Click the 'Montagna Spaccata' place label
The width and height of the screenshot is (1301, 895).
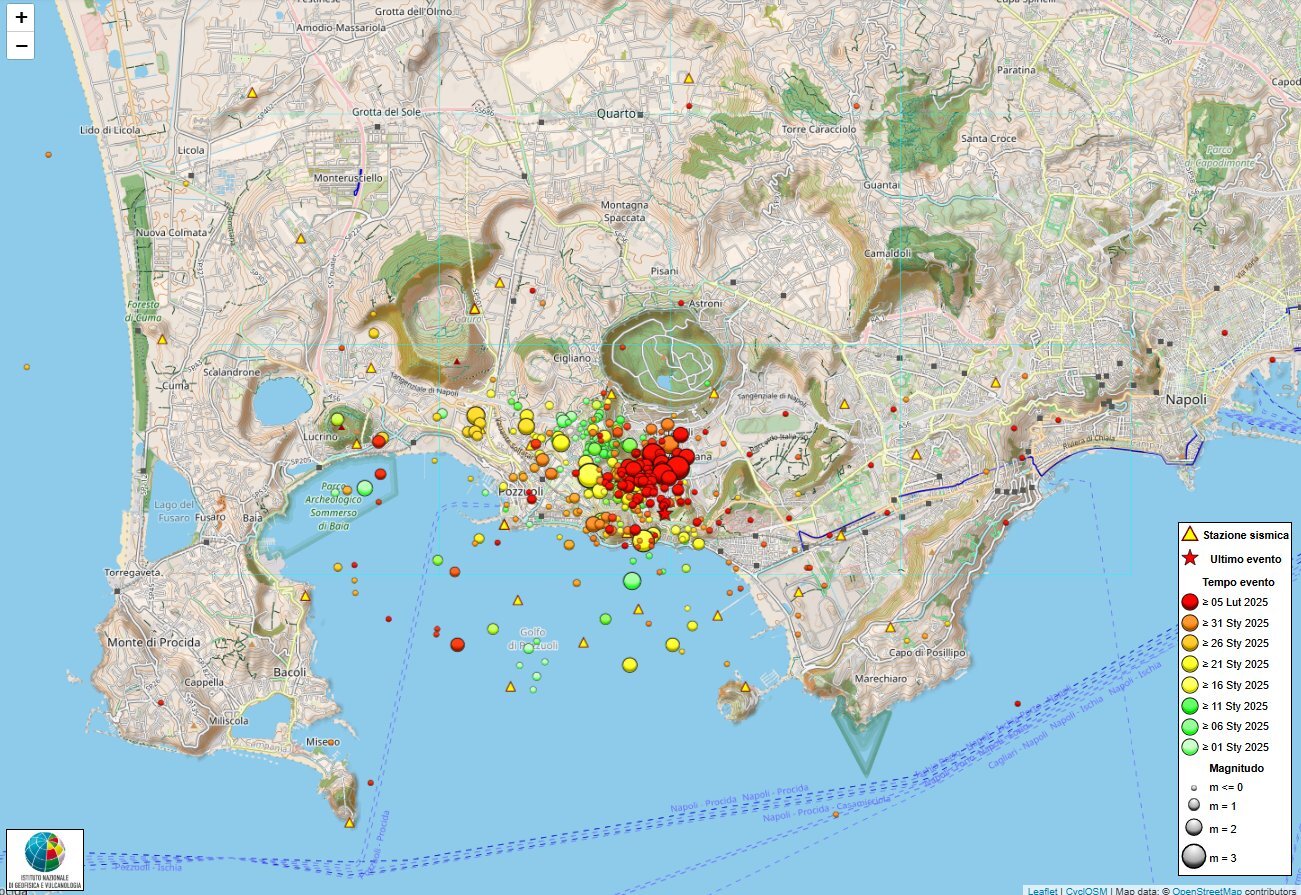pos(625,211)
